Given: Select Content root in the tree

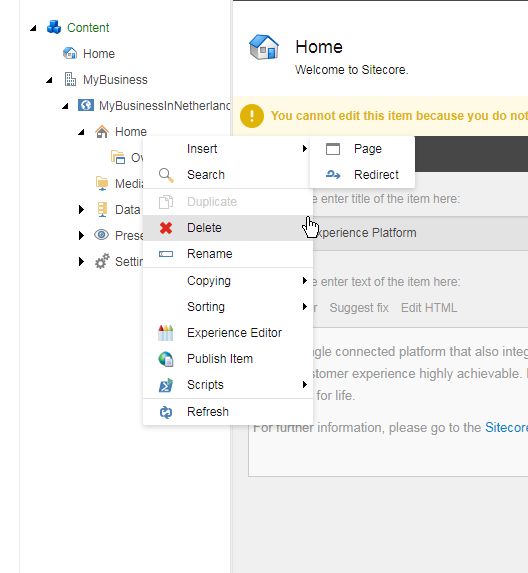Looking at the screenshot, I should (x=88, y=28).
